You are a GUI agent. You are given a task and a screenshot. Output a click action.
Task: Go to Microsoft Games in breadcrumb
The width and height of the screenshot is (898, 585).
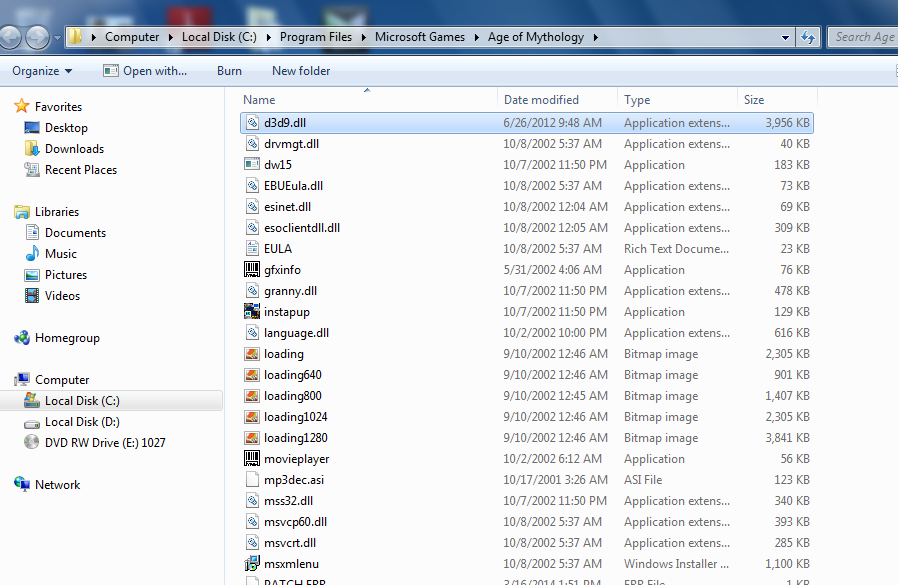pos(420,37)
